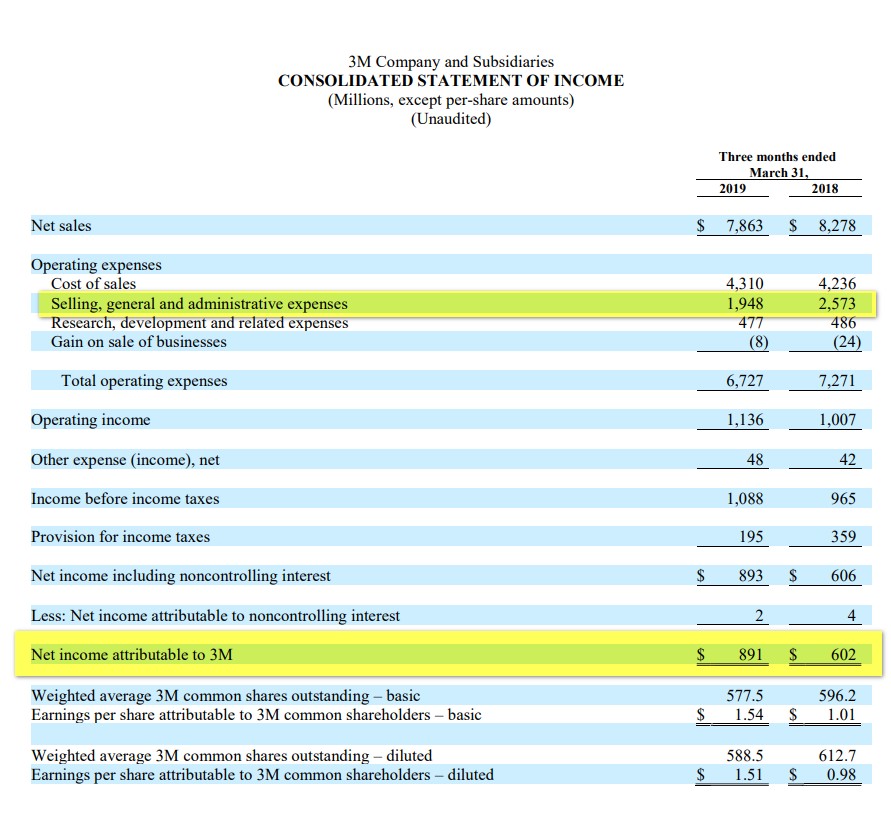The height and width of the screenshot is (813, 891).
Task: Click R&D value 477
Action: 751,323
